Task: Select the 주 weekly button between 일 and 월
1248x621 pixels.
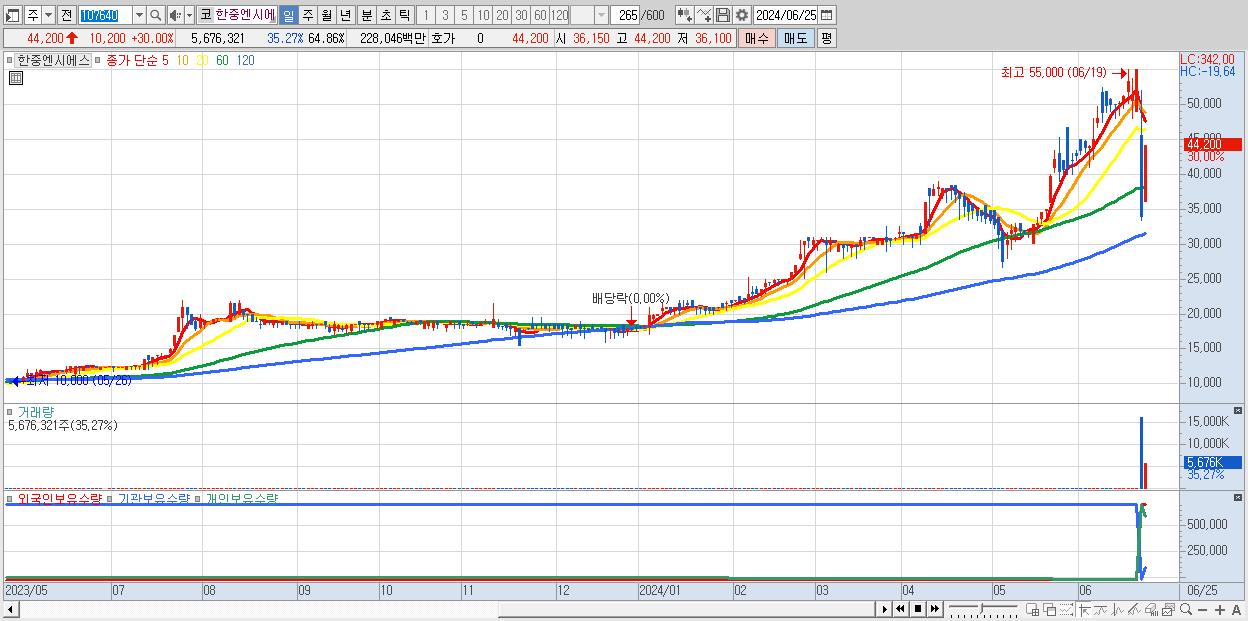Action: point(307,15)
